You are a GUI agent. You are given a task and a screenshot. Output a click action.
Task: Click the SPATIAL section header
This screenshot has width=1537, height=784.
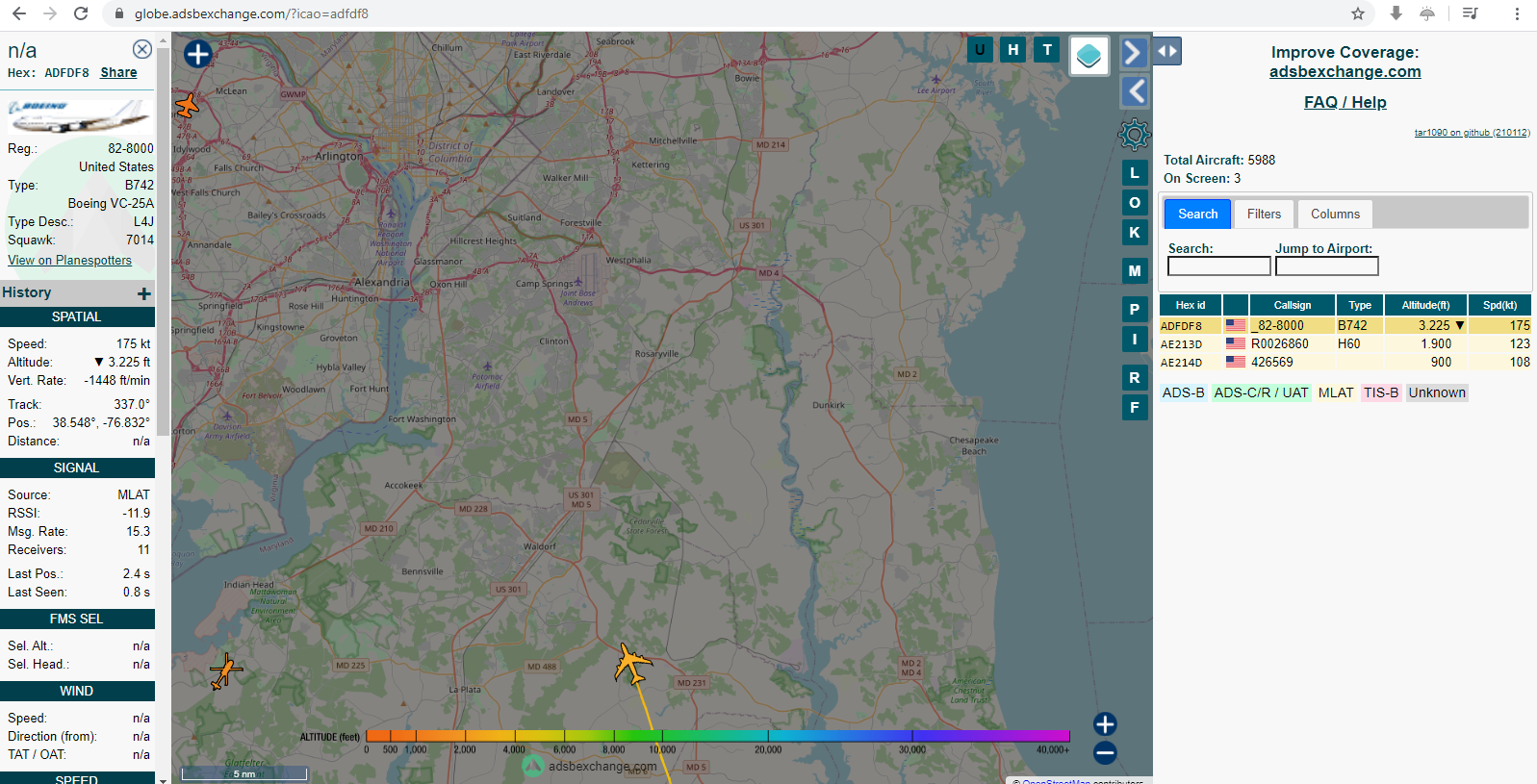(x=77, y=316)
